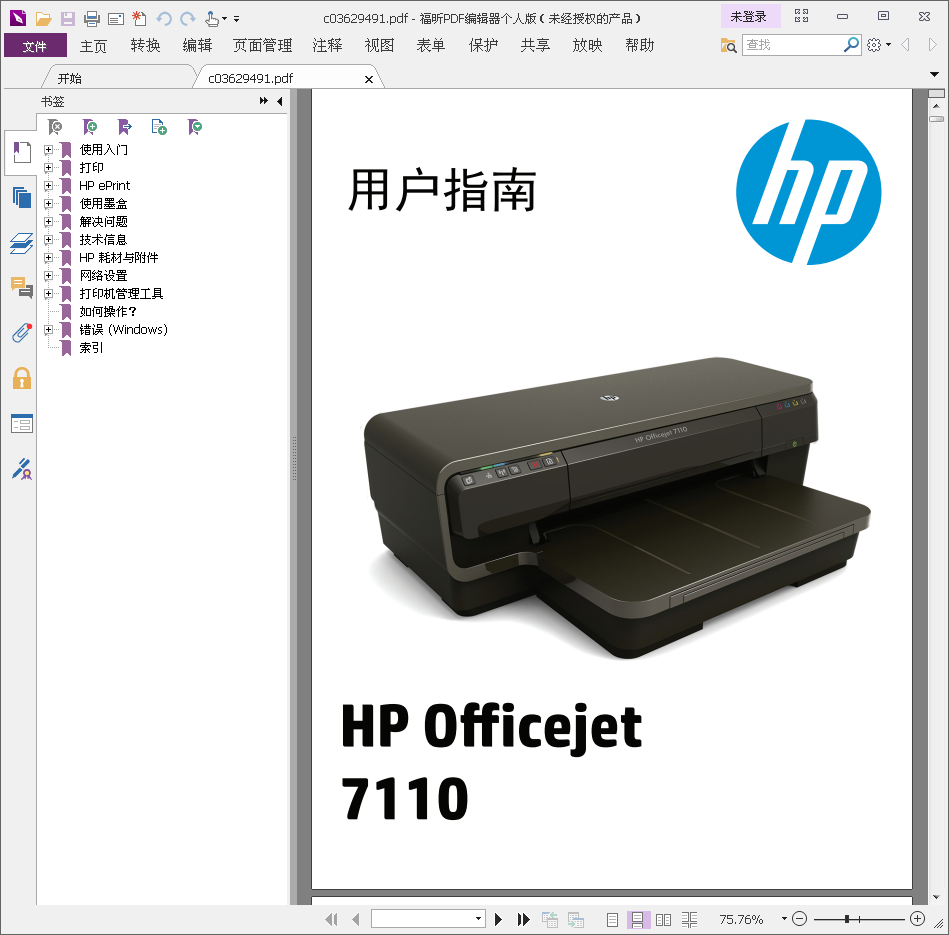The width and height of the screenshot is (949, 935).
Task: Go to next view in status bar
Action: coord(576,920)
